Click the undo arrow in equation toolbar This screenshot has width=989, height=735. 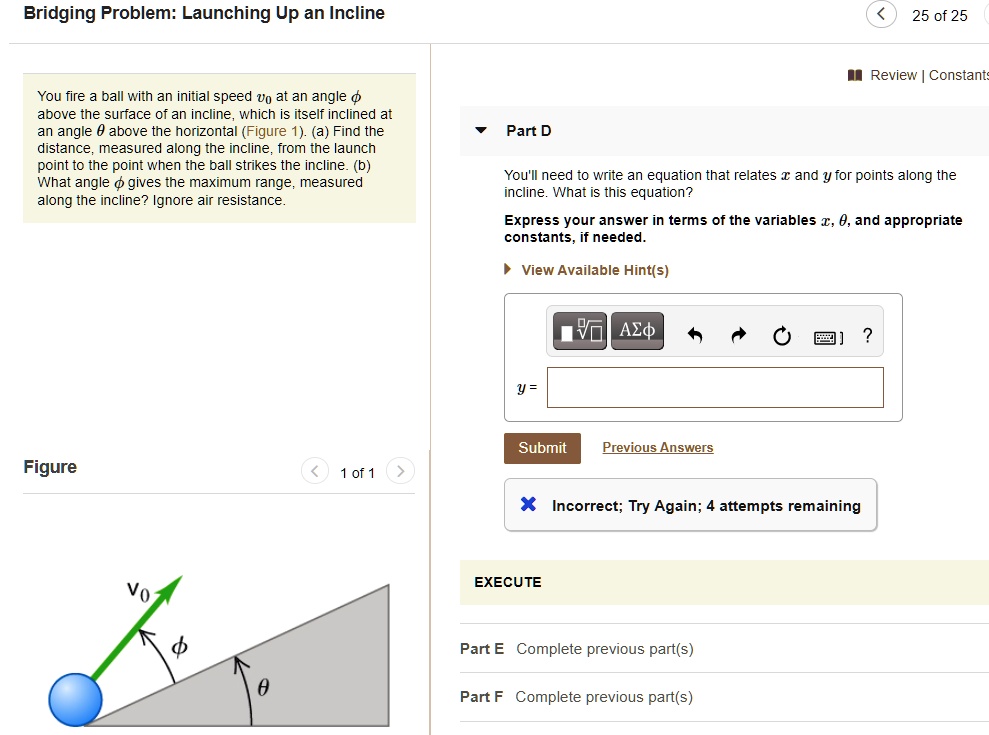click(x=693, y=333)
